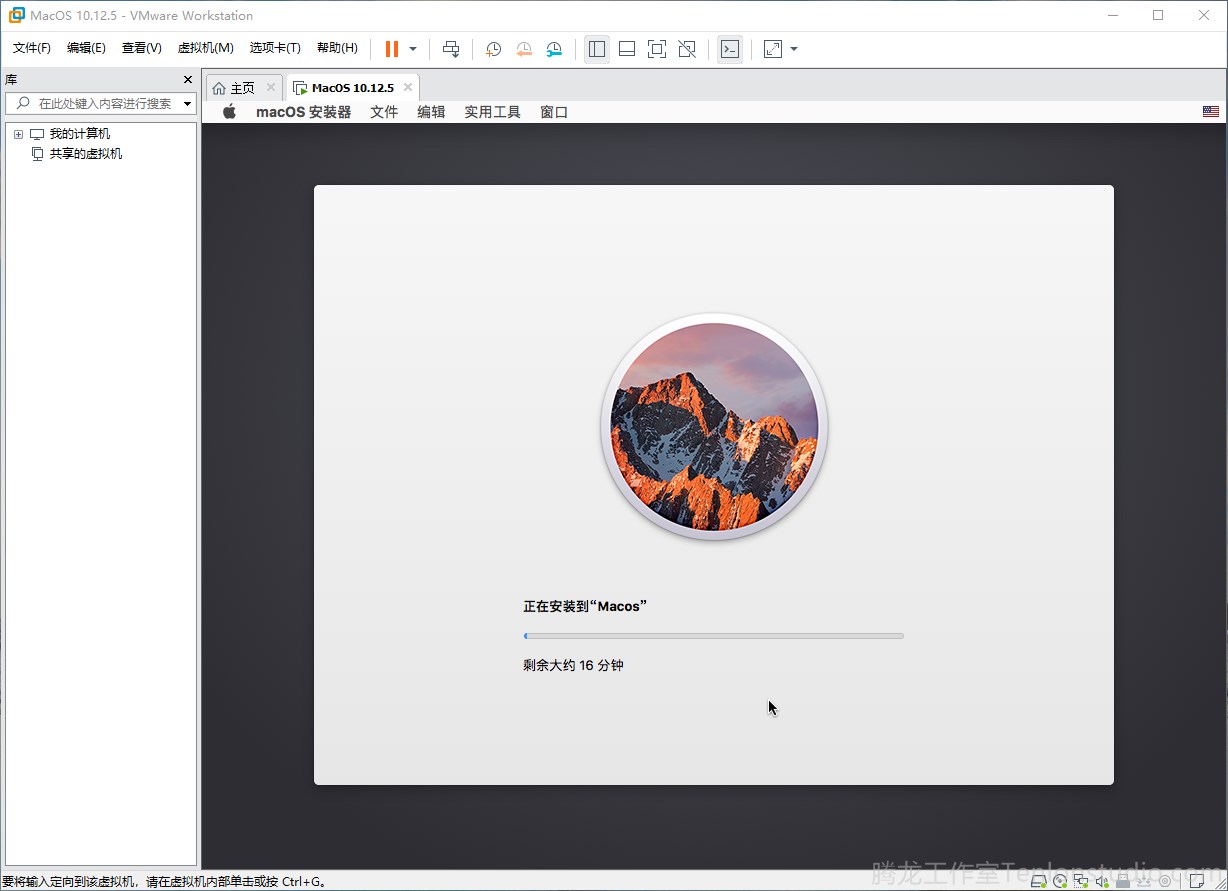The image size is (1228, 891).
Task: Toggle the library sidebar view
Action: pos(597,49)
